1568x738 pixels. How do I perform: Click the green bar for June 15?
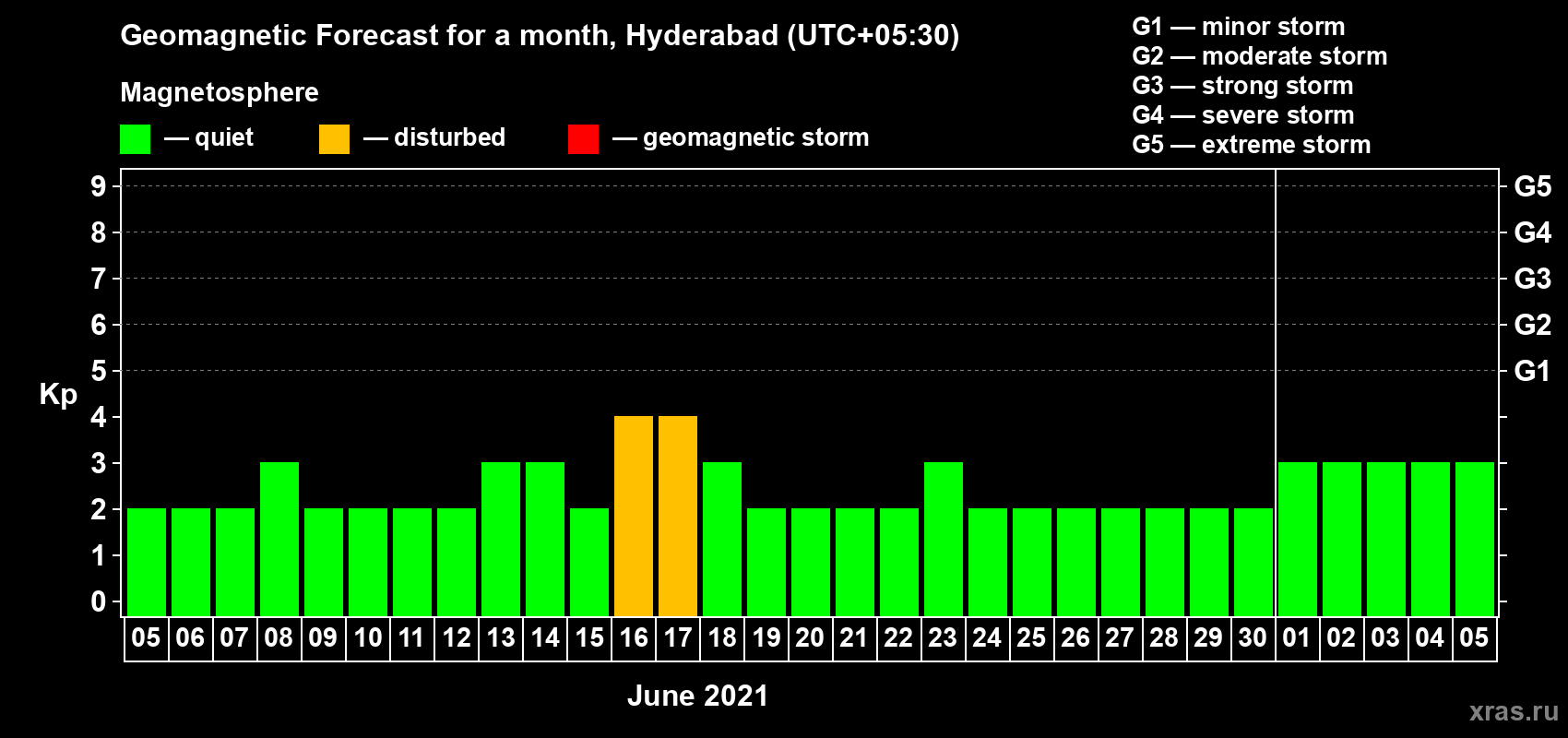[x=589, y=563]
